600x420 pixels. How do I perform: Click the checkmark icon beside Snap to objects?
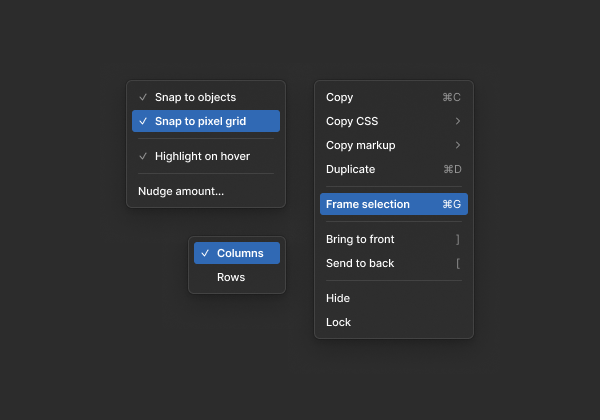[x=143, y=97]
